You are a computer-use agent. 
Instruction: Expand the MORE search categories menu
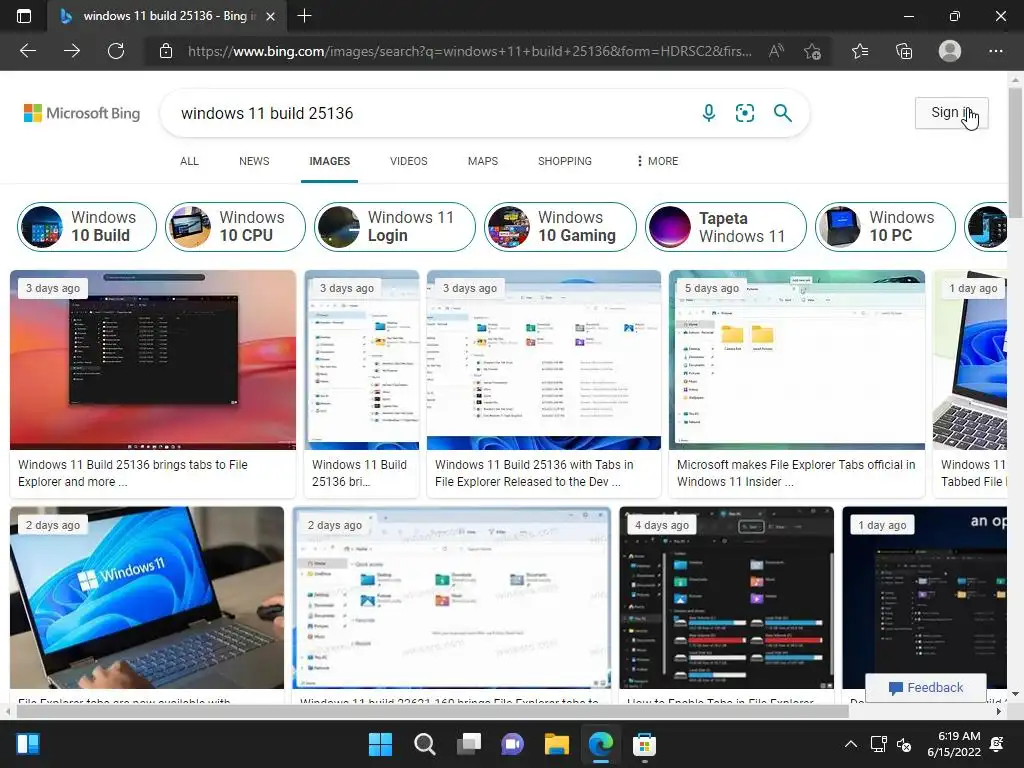(658, 161)
